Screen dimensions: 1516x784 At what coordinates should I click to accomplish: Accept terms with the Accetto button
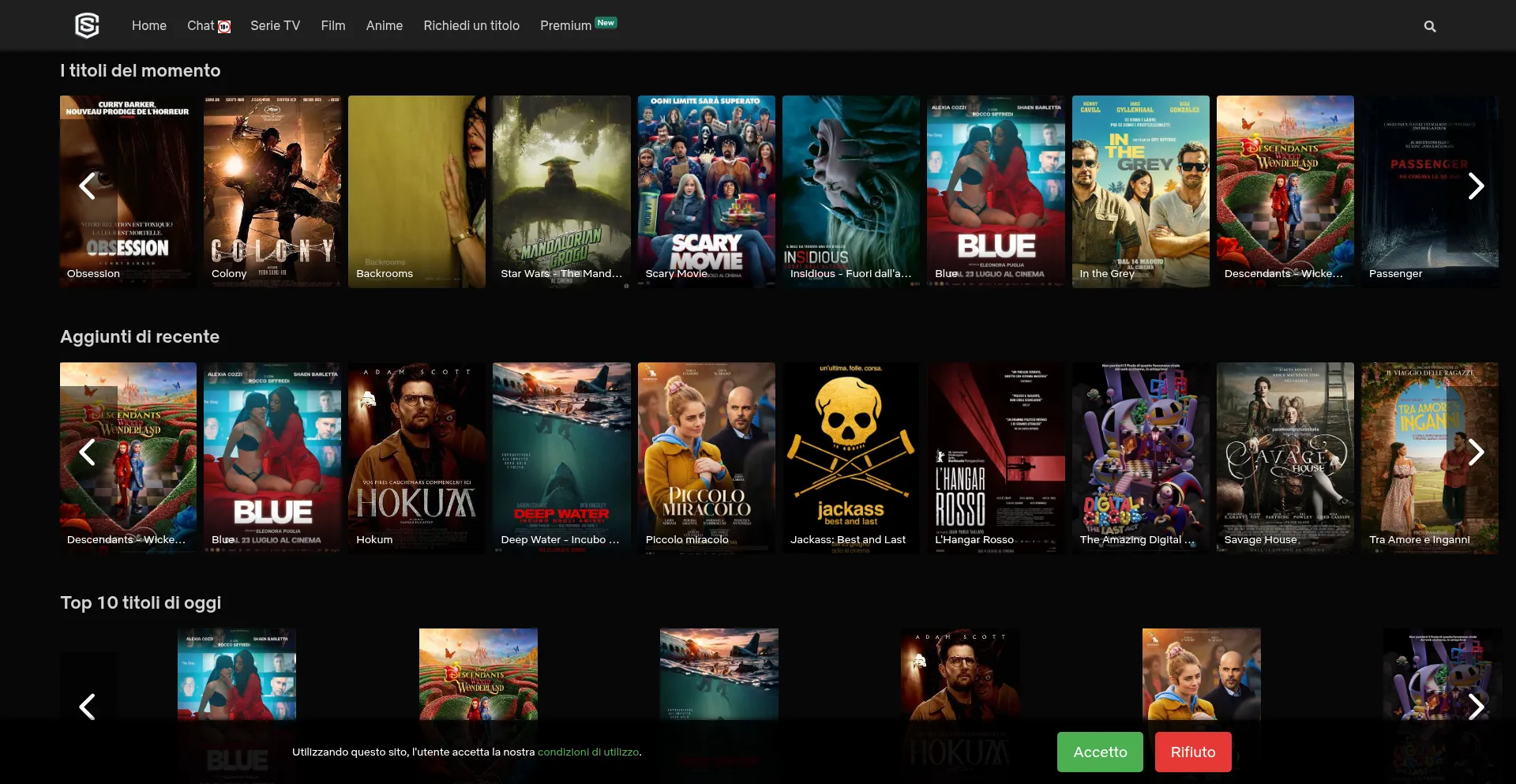pos(1100,752)
